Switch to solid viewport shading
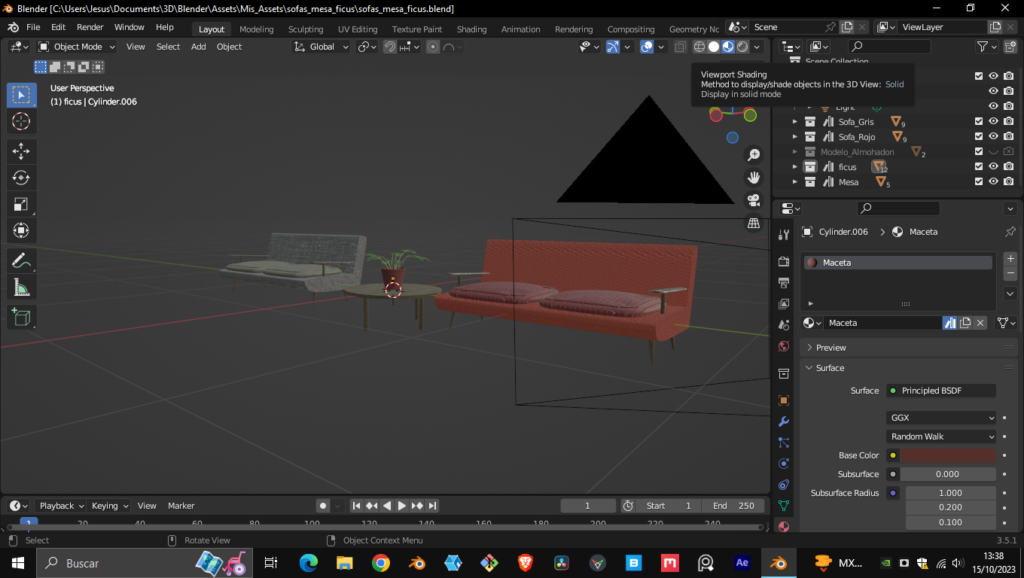The width and height of the screenshot is (1024, 578). pos(714,46)
